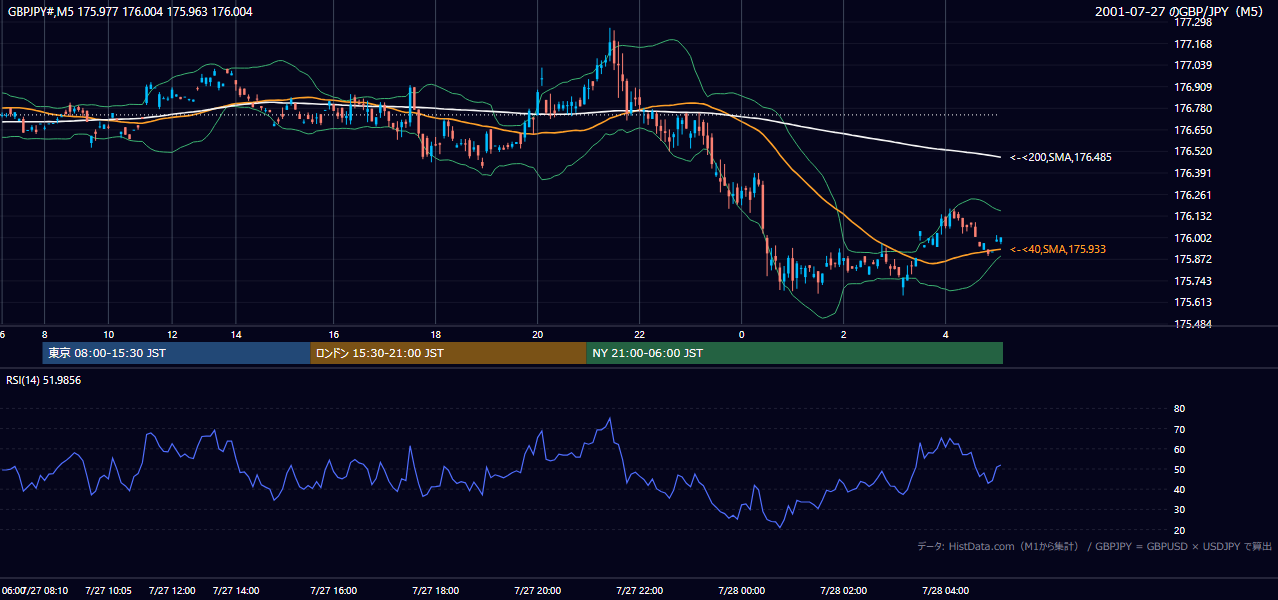Click the HistData.com data source note

point(1095,546)
